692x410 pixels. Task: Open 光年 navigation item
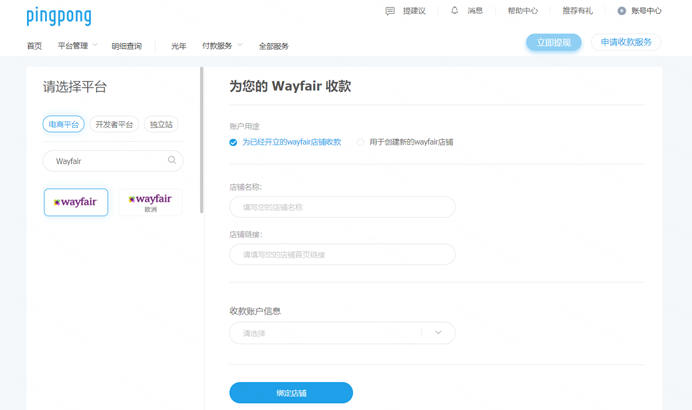click(x=178, y=46)
